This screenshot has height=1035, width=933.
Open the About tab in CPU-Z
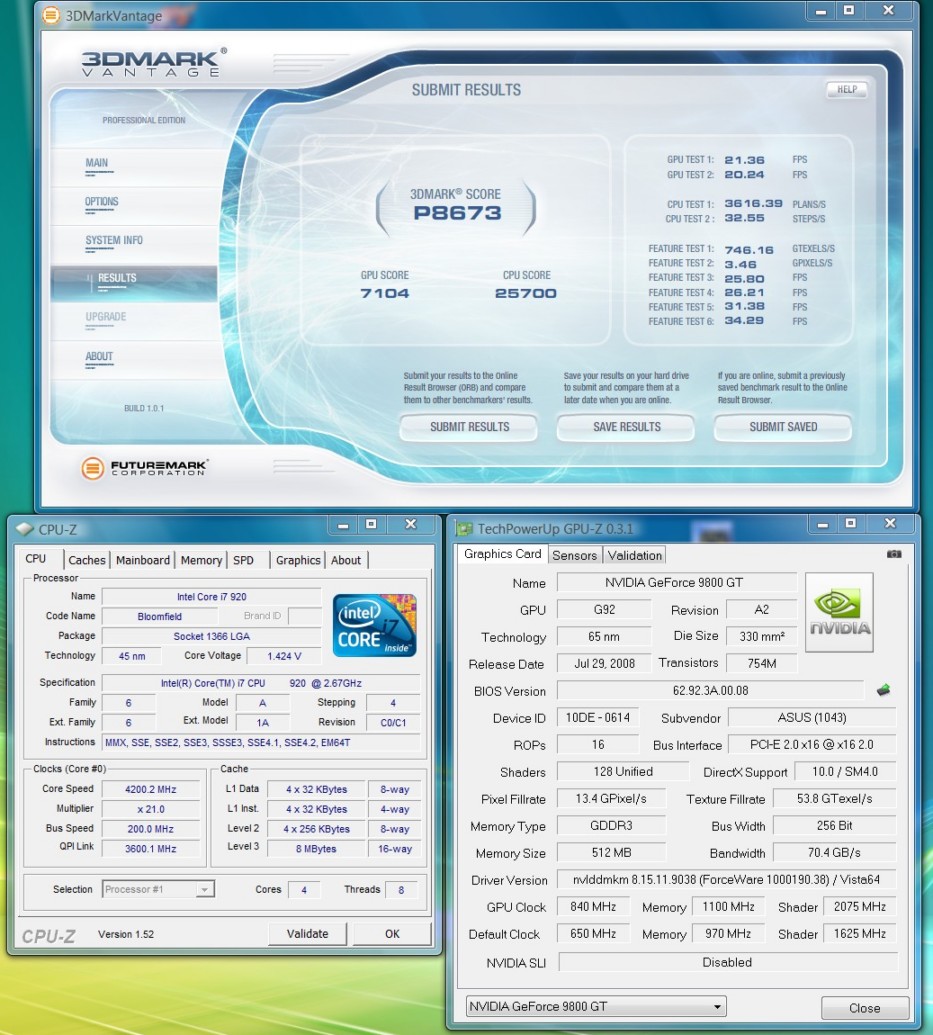[x=346, y=560]
